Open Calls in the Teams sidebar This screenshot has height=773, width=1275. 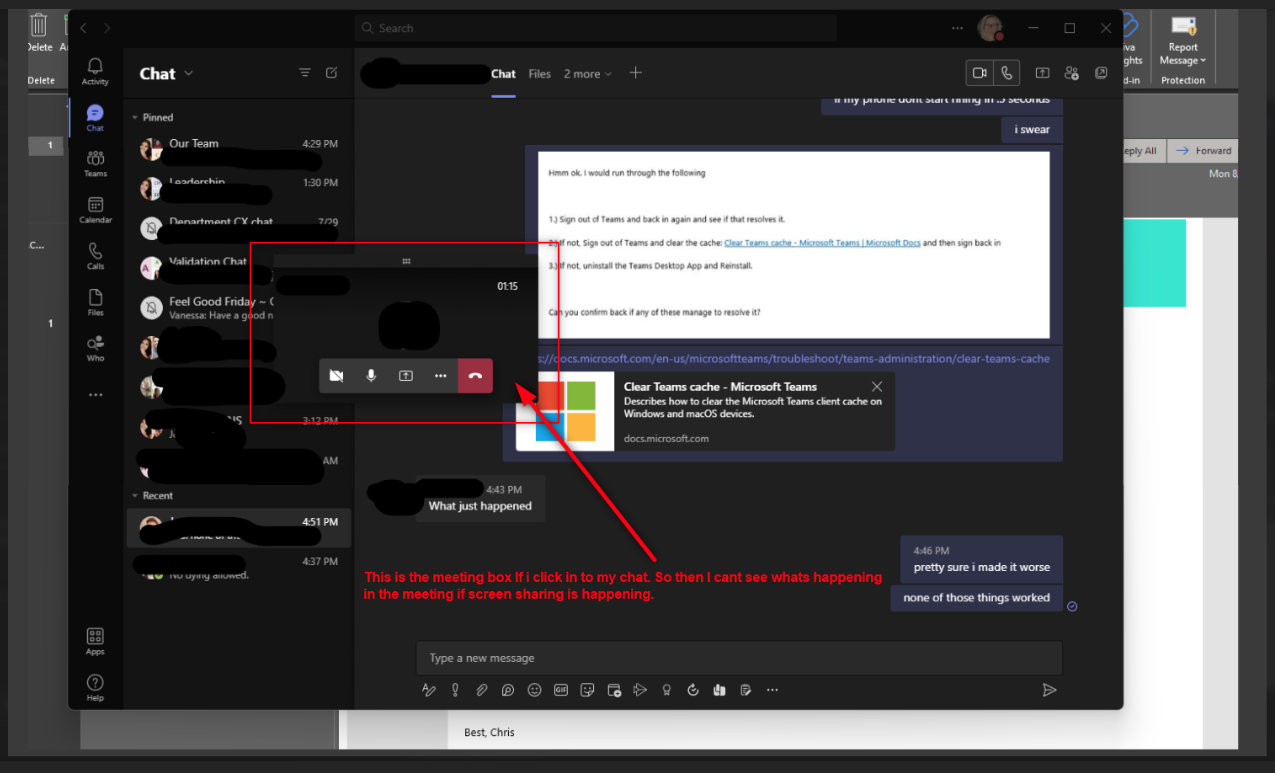tap(95, 256)
